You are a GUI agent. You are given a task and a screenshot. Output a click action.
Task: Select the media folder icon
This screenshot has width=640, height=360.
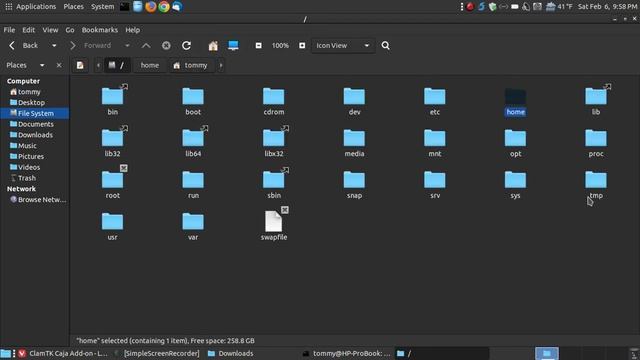pos(354,138)
